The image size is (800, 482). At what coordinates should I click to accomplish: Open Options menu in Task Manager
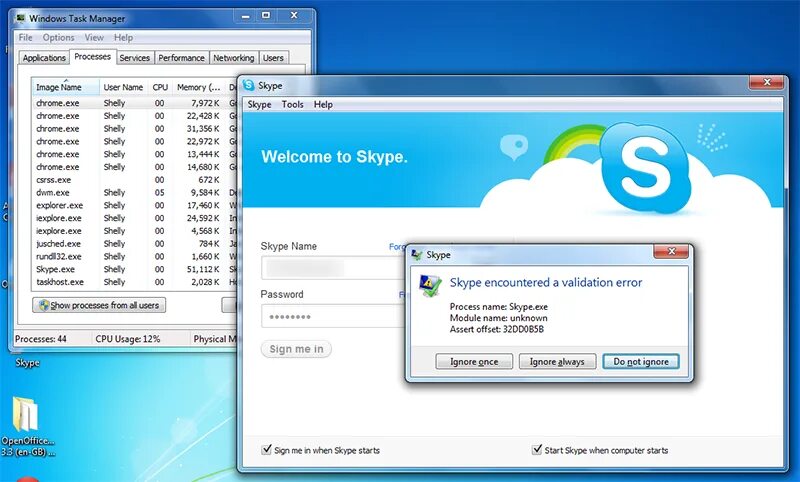click(x=58, y=38)
